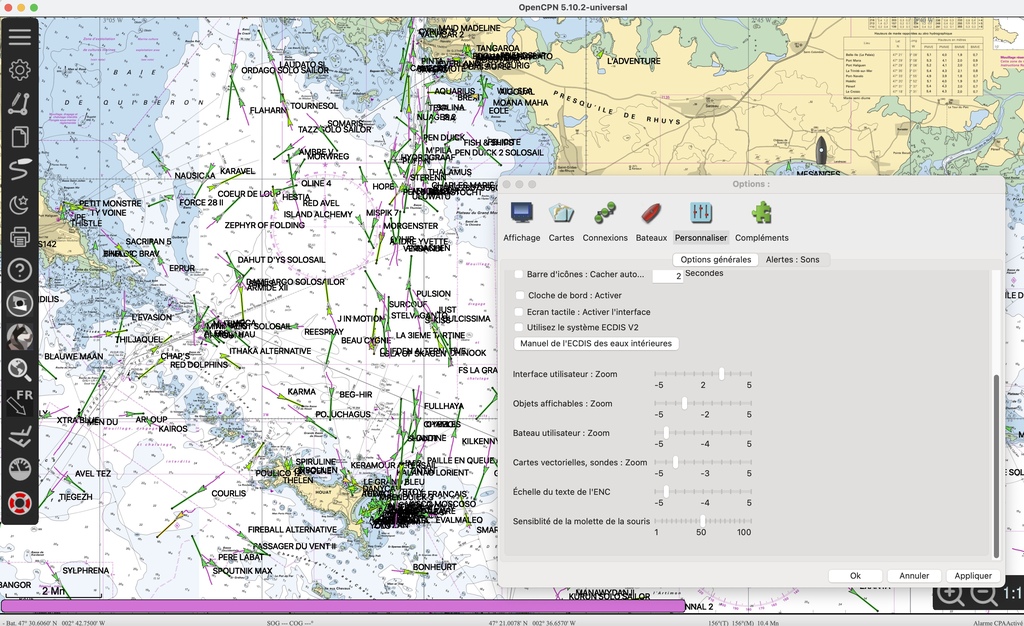The height and width of the screenshot is (626, 1024).
Task: Switch color scheme with moon icon
Action: (x=20, y=203)
